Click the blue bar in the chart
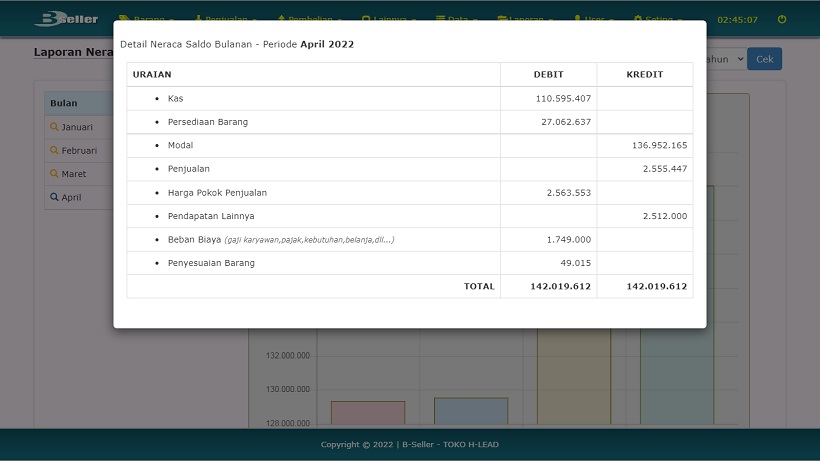Screen dimensions: 820x461 coord(471,412)
